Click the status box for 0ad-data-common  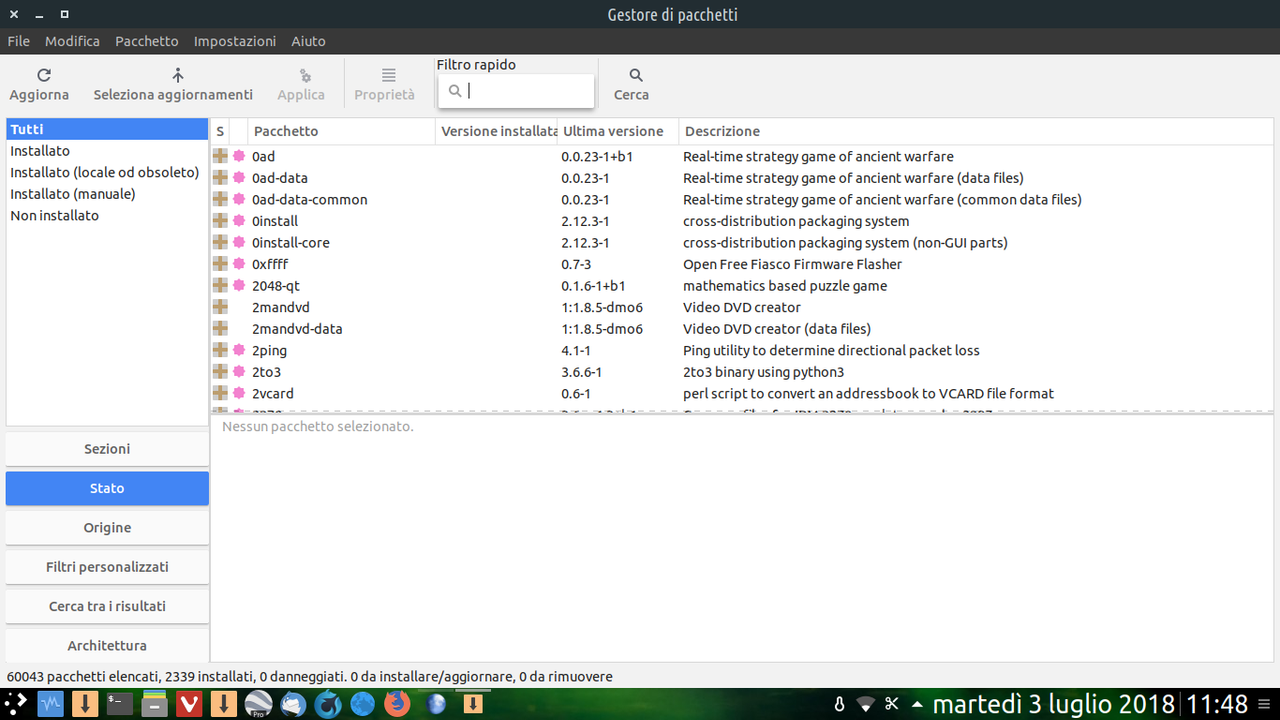[220, 199]
